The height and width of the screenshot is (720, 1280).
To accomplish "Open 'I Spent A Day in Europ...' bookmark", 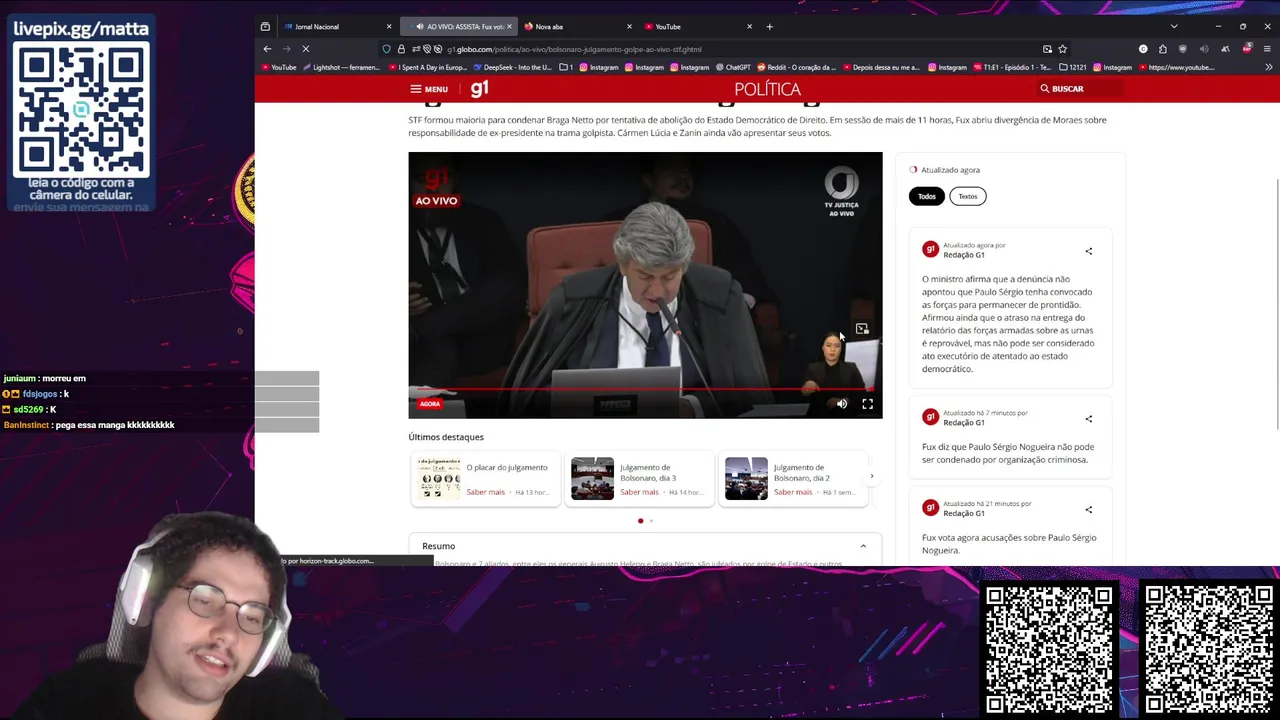I will (x=427, y=68).
